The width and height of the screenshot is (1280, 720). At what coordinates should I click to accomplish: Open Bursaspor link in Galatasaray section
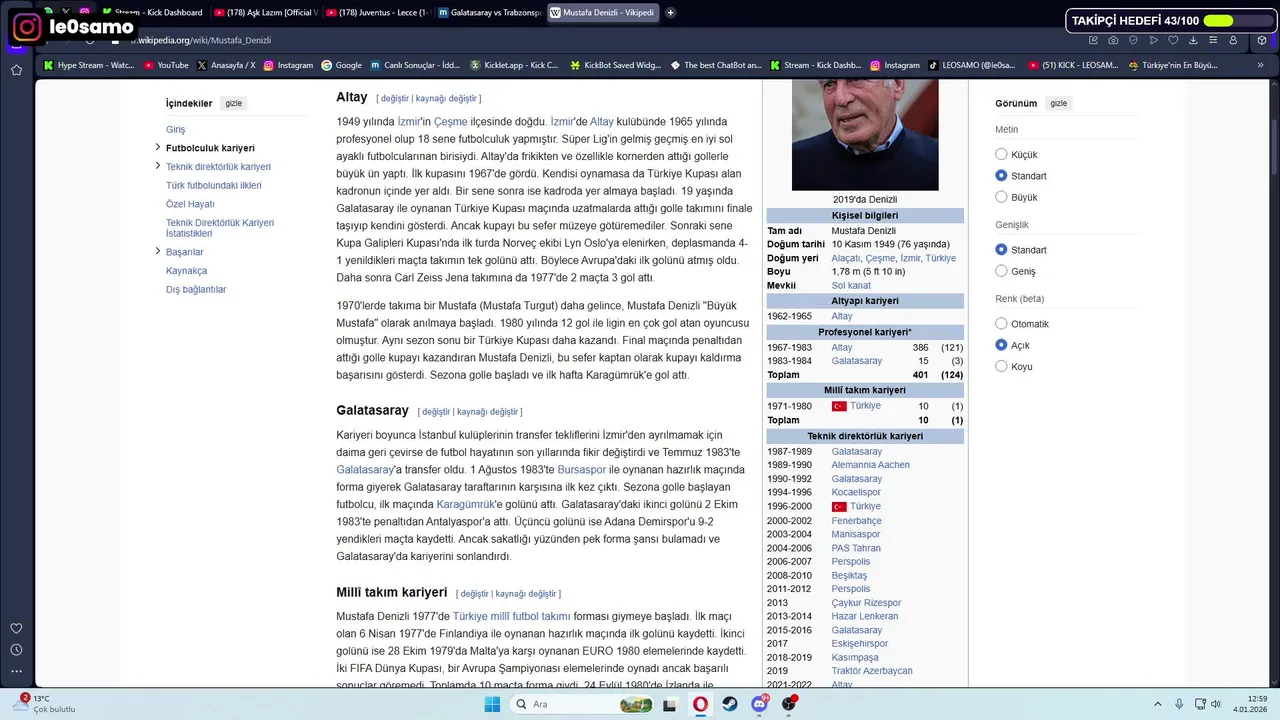click(582, 469)
